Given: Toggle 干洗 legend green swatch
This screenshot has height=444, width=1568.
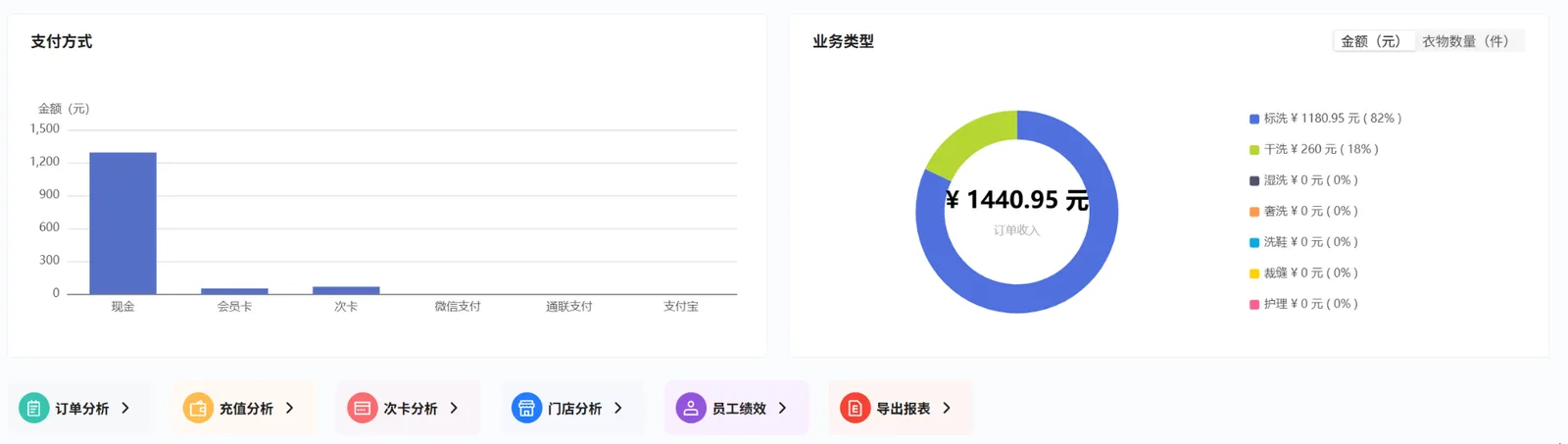Looking at the screenshot, I should click(x=1254, y=150).
